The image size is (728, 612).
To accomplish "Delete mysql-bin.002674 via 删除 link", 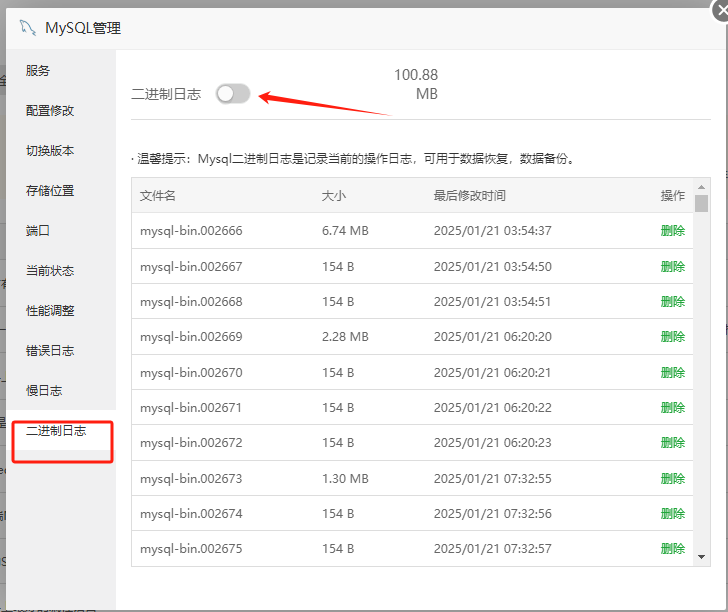I will pyautogui.click(x=673, y=514).
